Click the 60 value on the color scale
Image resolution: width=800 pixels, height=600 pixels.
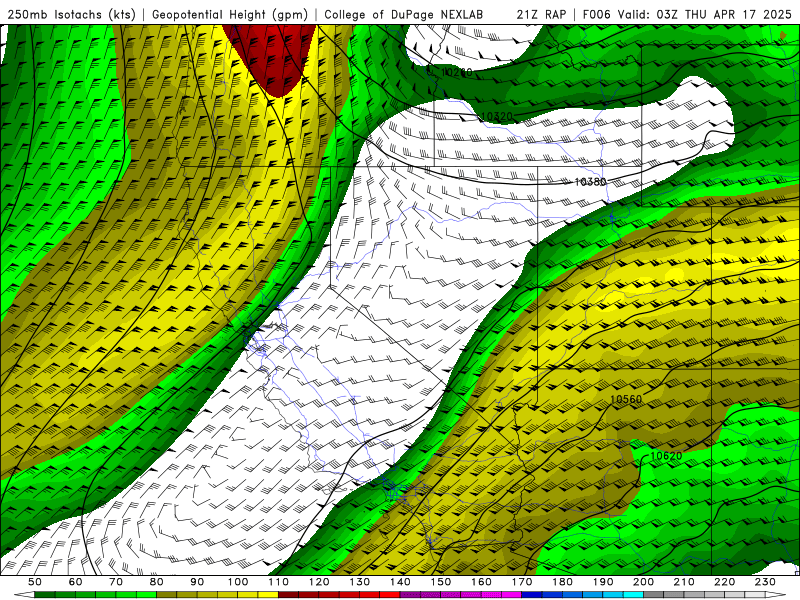point(75,582)
